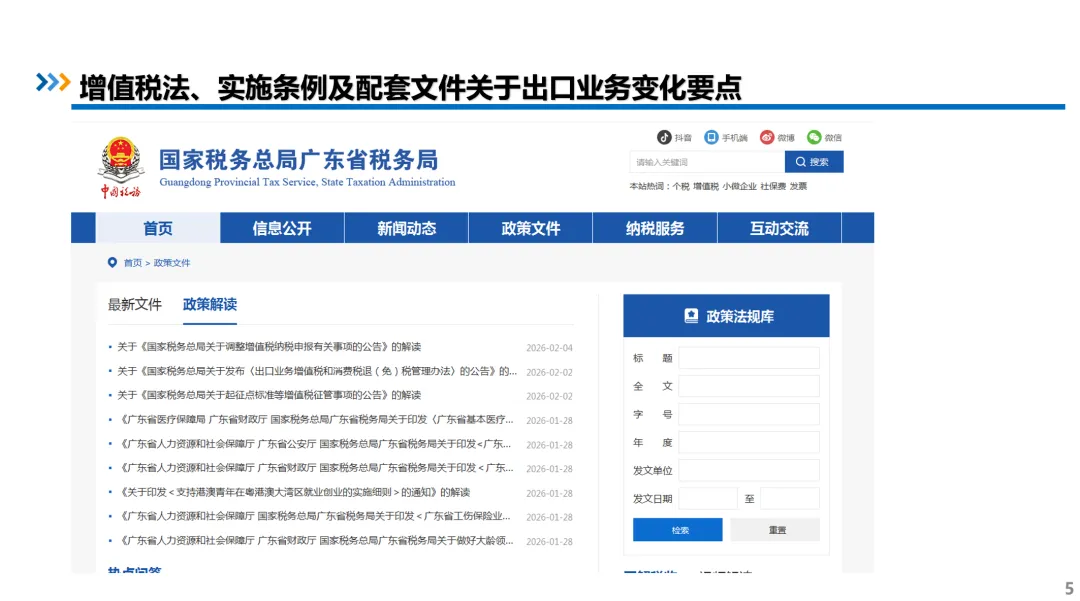Click the 重置 reset button

775,530
